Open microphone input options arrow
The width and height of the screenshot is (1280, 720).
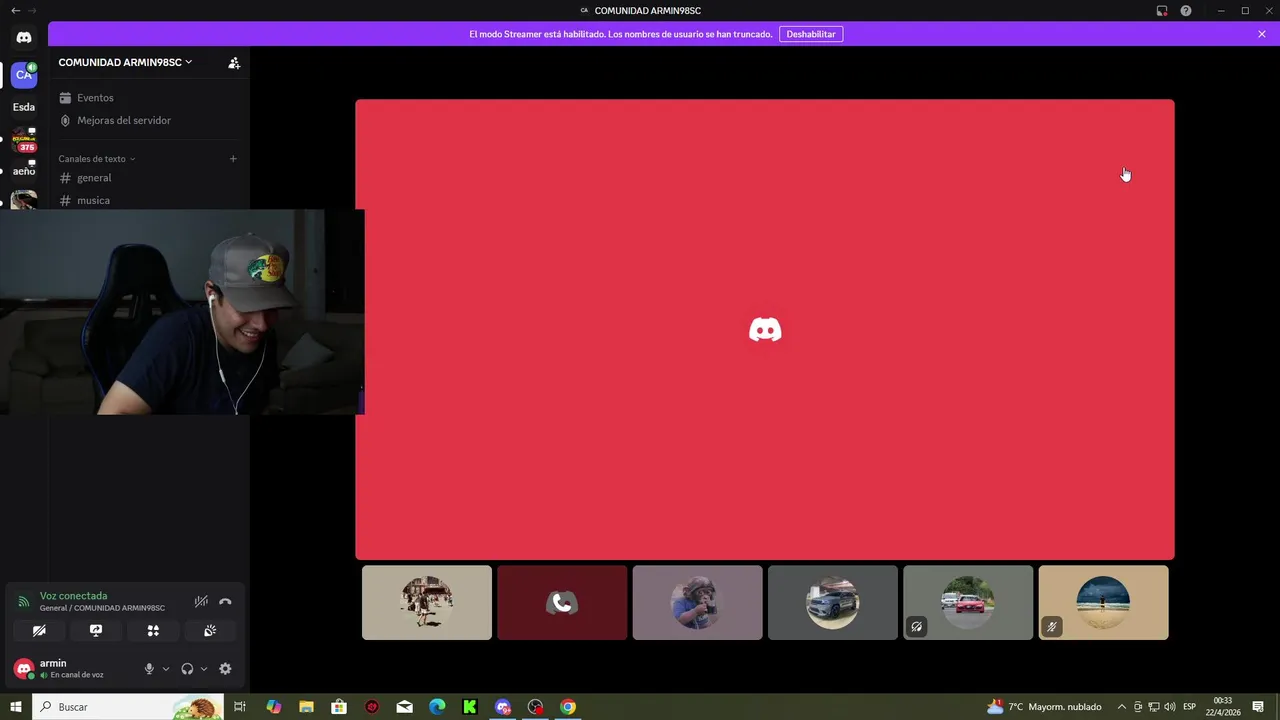pos(166,669)
